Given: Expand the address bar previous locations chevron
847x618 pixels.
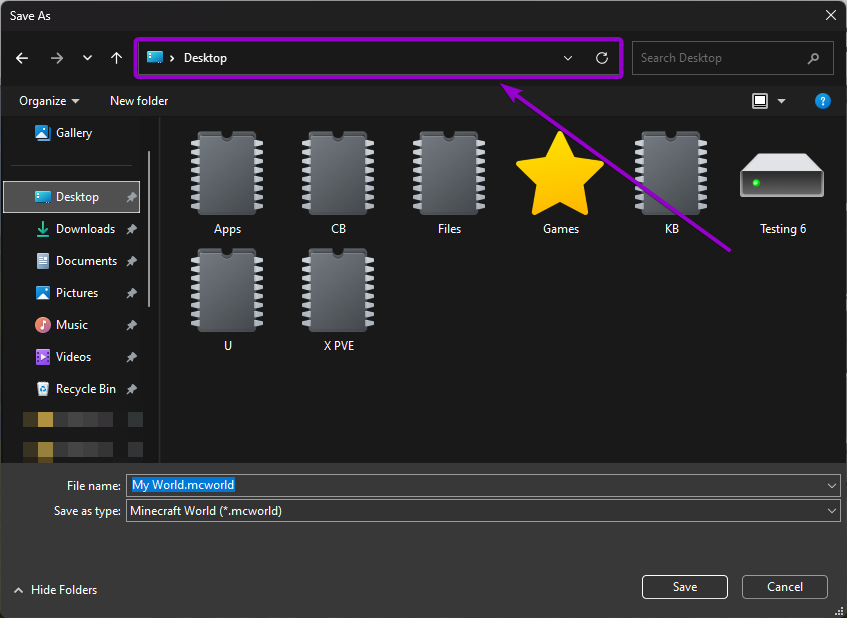Looking at the screenshot, I should click(568, 58).
